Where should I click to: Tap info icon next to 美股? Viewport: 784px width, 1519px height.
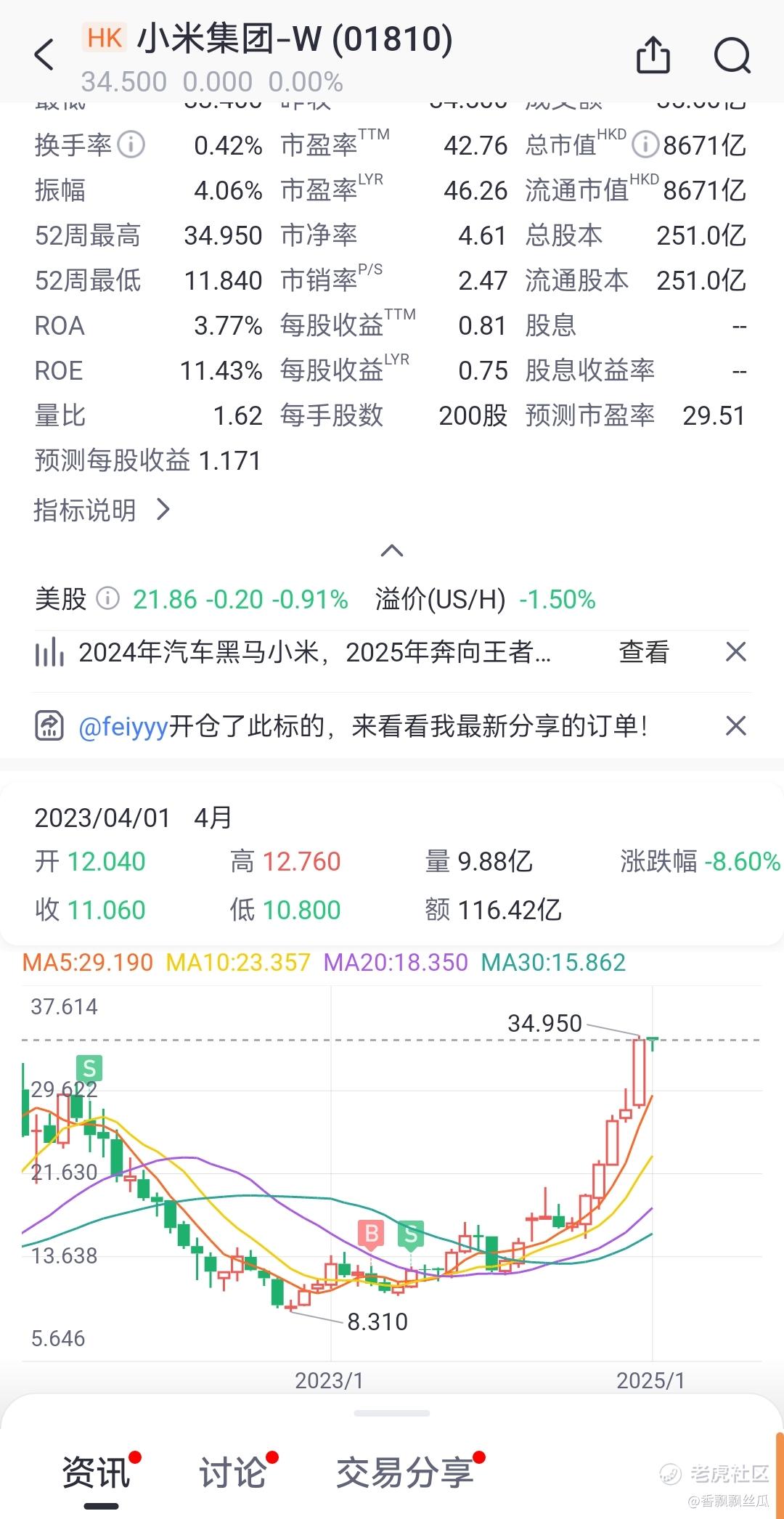point(107,598)
